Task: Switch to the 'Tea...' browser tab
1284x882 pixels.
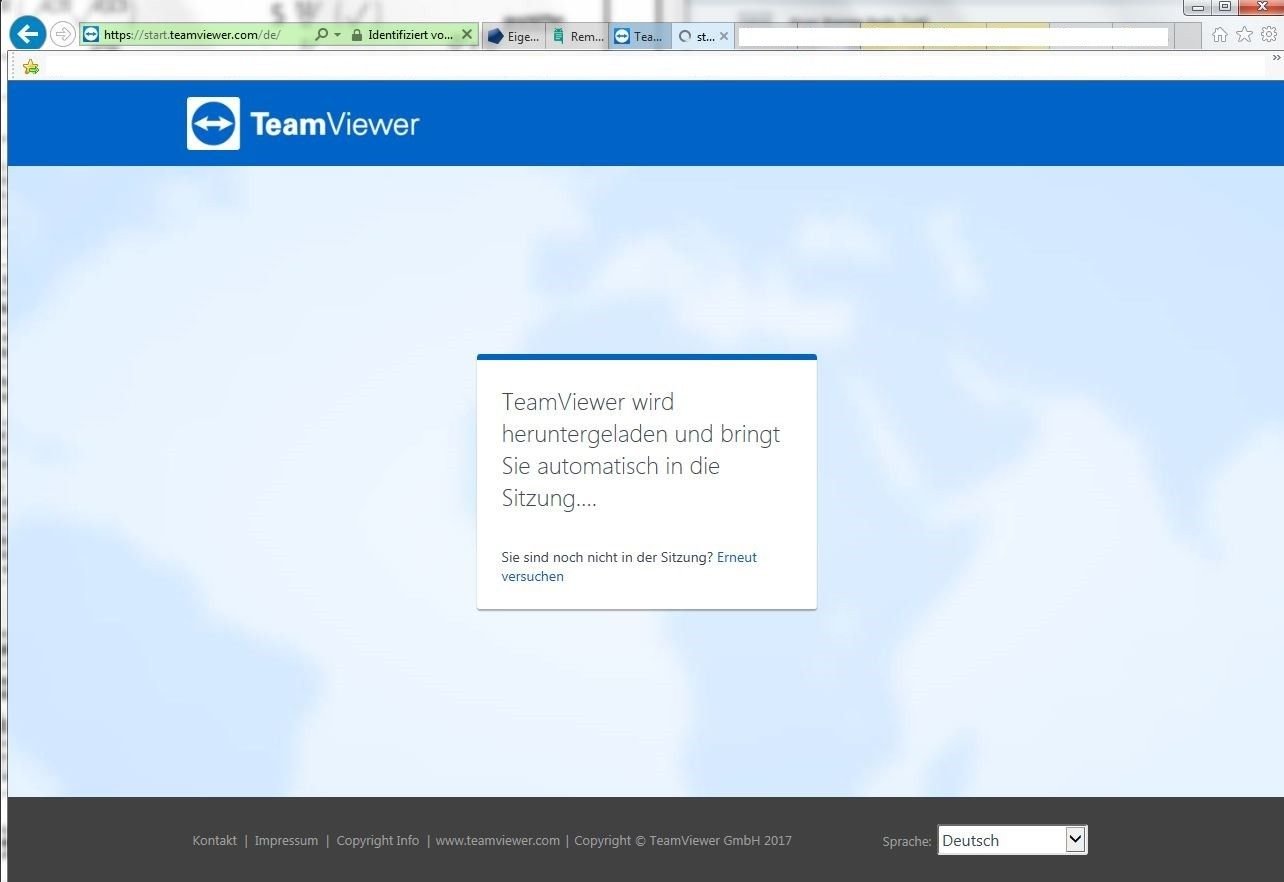Action: (639, 36)
